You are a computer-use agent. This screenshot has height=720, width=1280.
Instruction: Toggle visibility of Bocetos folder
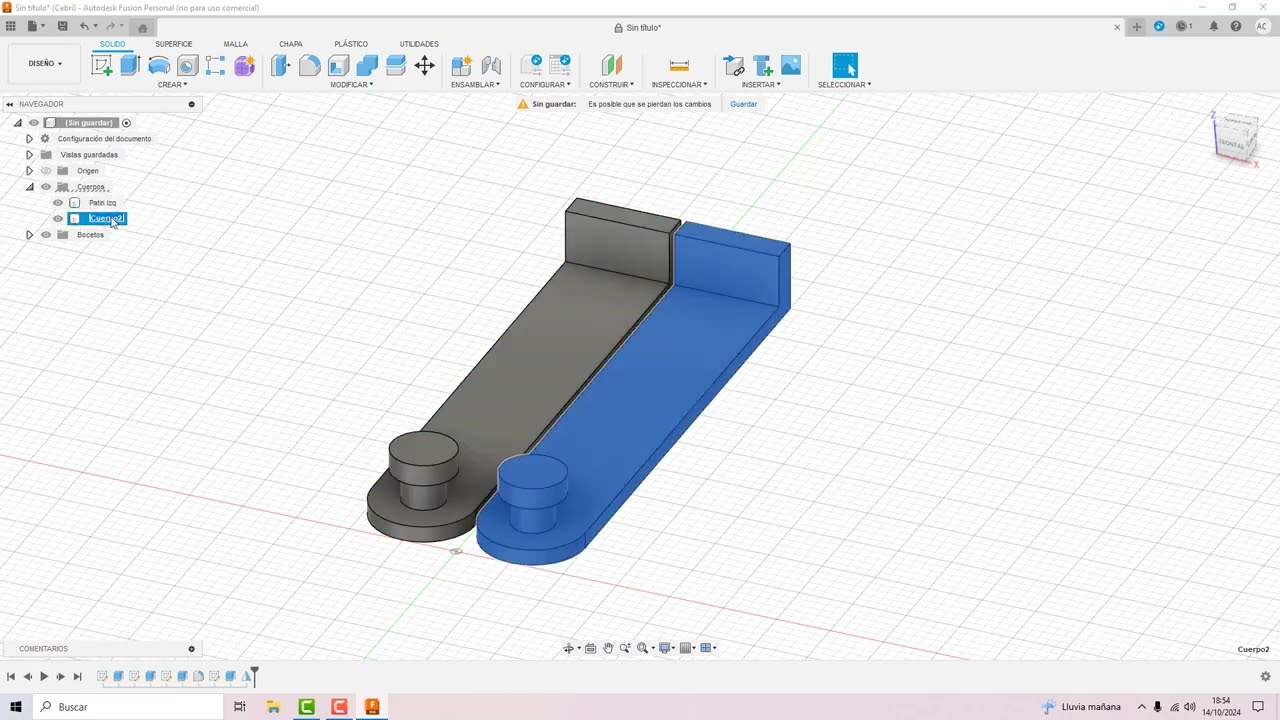coord(46,235)
